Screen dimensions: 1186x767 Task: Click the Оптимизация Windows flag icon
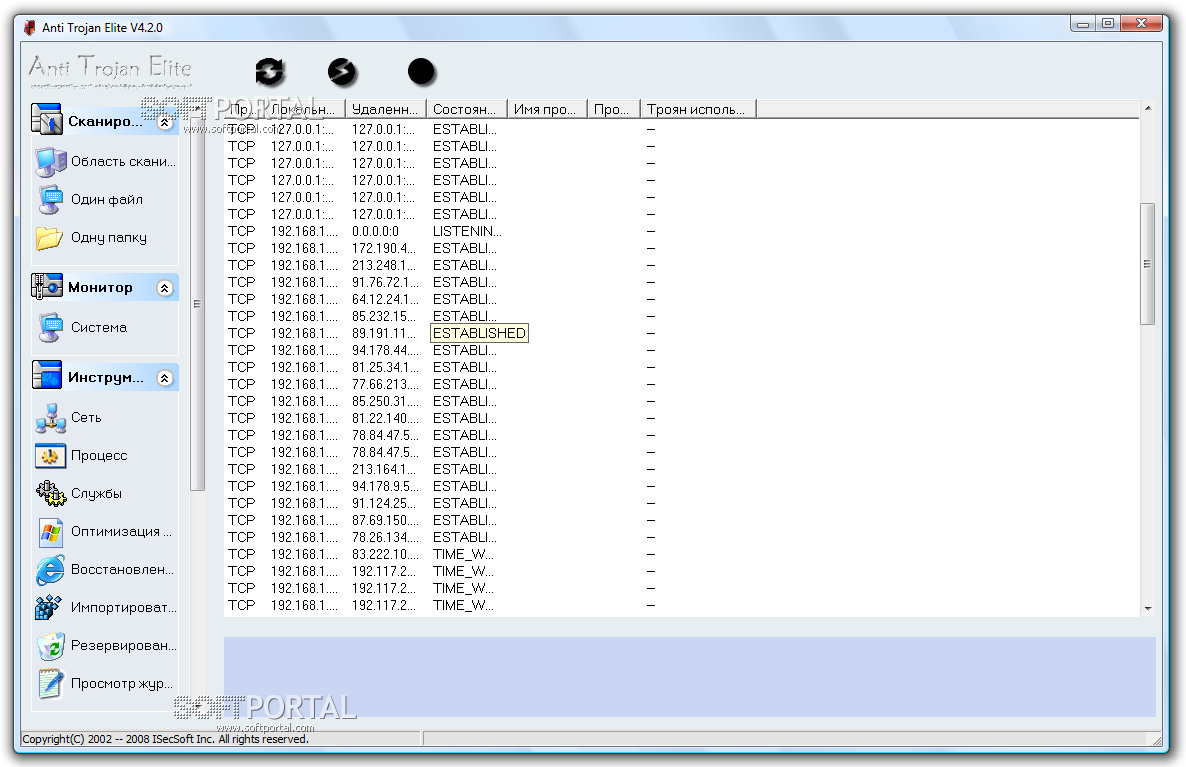50,532
